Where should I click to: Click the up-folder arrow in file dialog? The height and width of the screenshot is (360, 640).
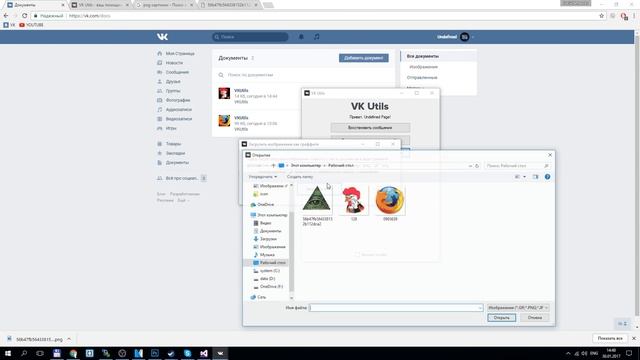tap(273, 166)
